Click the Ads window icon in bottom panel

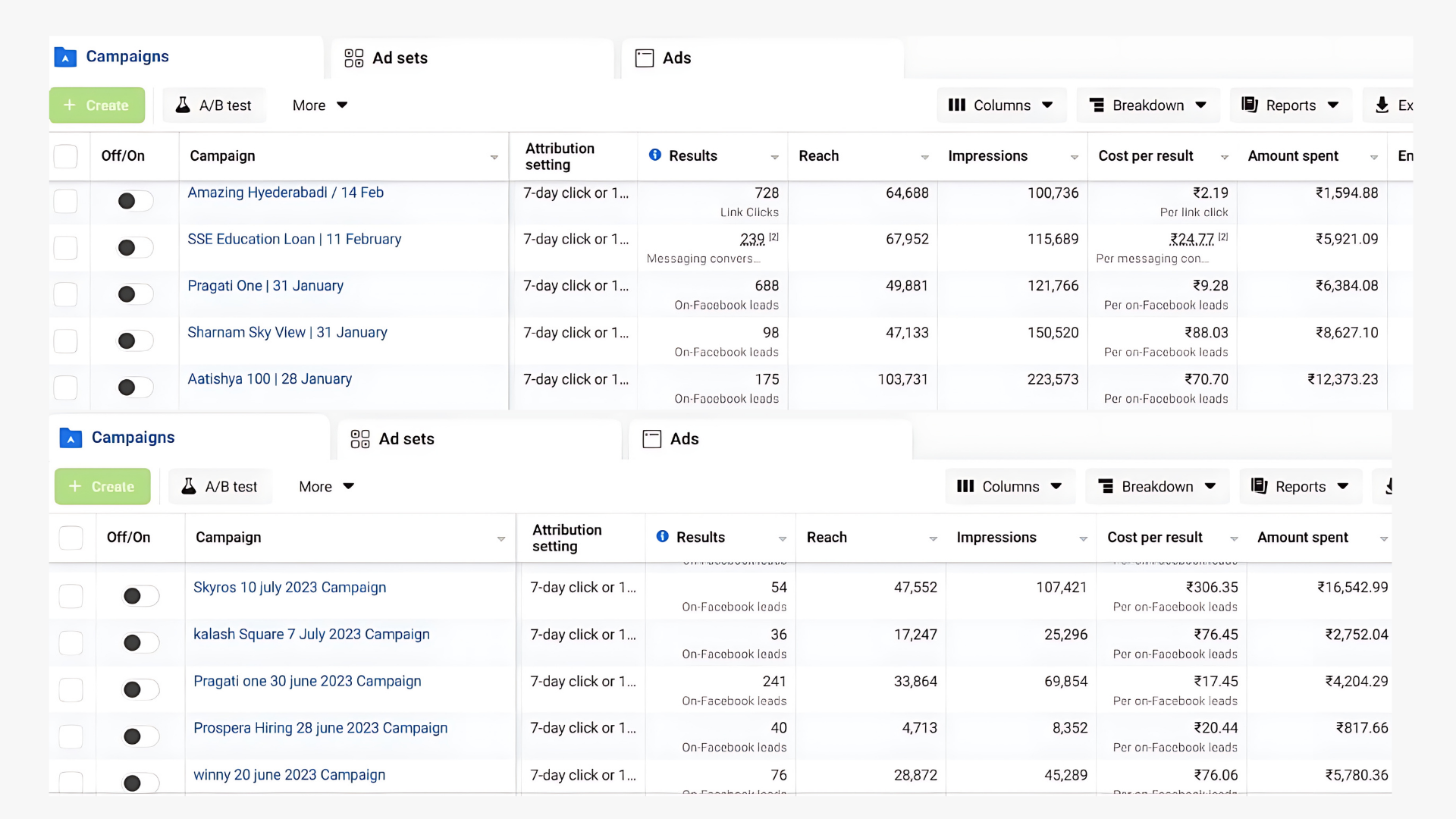tap(652, 439)
